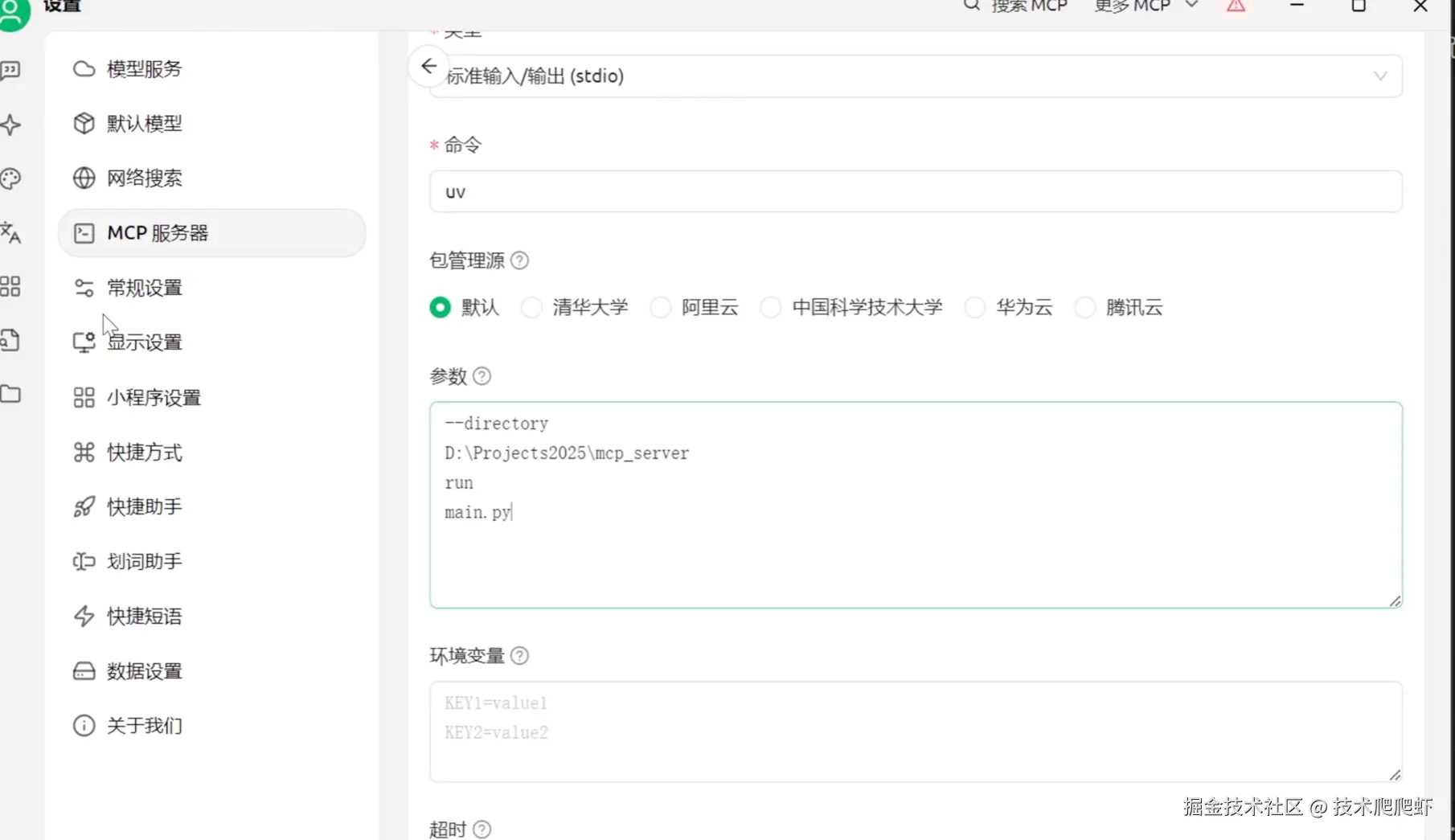The height and width of the screenshot is (840, 1455).
Task: Click the help icon next to 参数
Action: tap(482, 376)
